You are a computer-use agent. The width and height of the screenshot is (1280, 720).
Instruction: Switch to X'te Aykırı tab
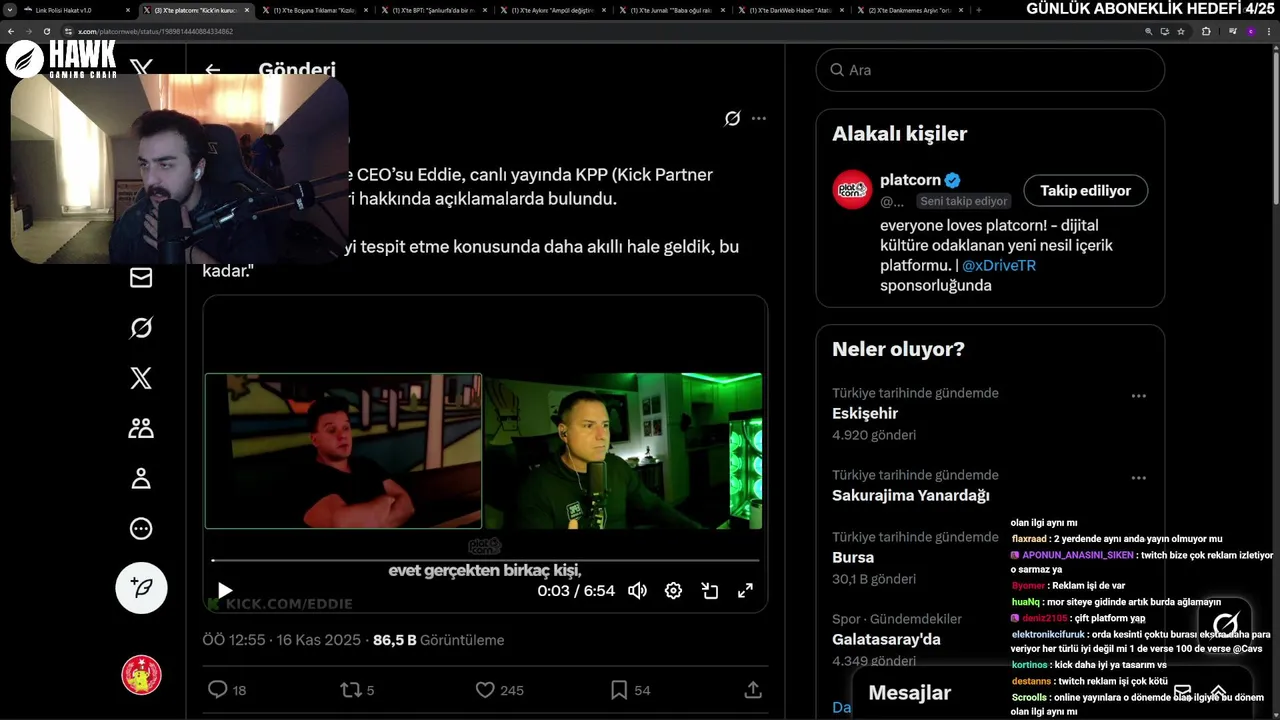pyautogui.click(x=551, y=10)
